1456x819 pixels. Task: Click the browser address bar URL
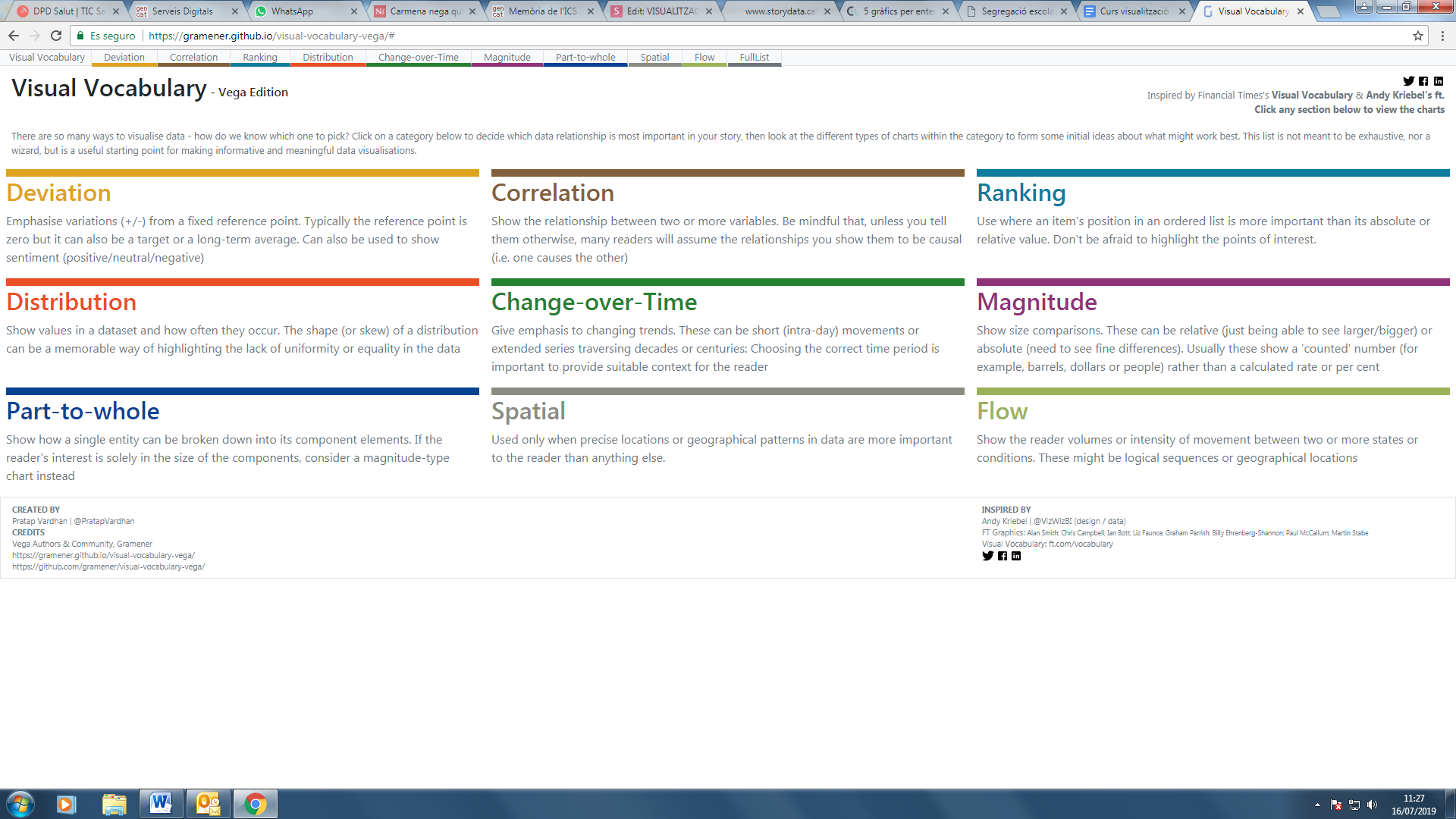(271, 36)
